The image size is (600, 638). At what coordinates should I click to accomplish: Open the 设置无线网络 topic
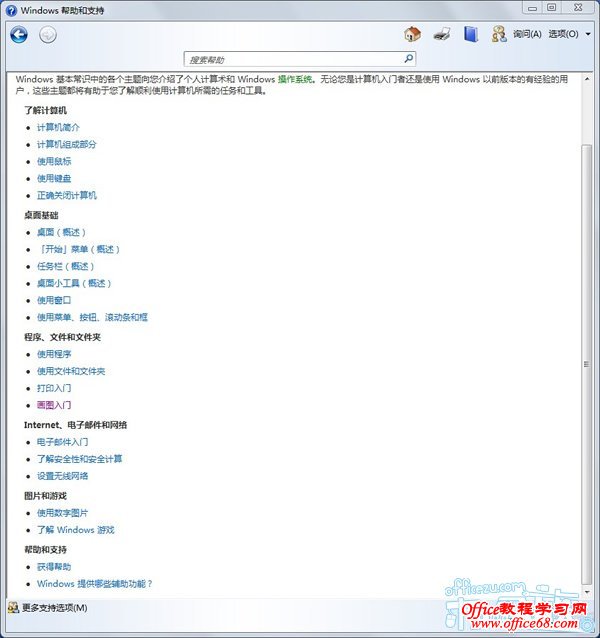(63, 476)
